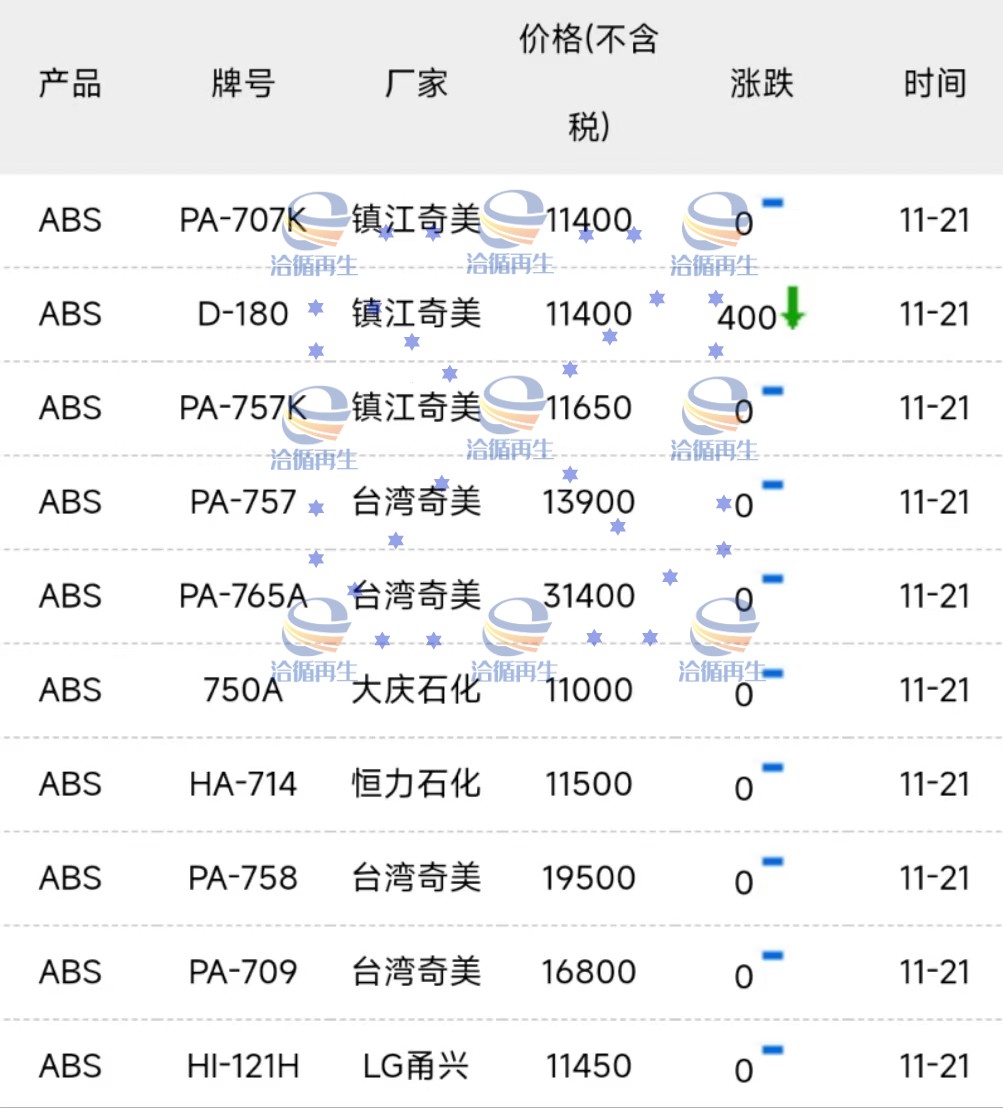The height and width of the screenshot is (1108, 1003).
Task: Select the 涨跌 column header
Action: 762,83
